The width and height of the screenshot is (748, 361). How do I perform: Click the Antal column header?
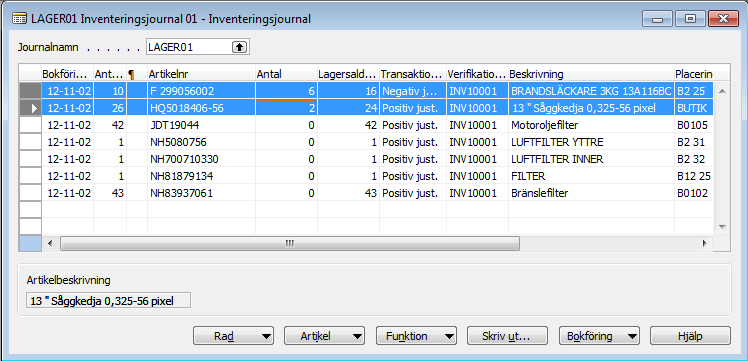coord(286,74)
